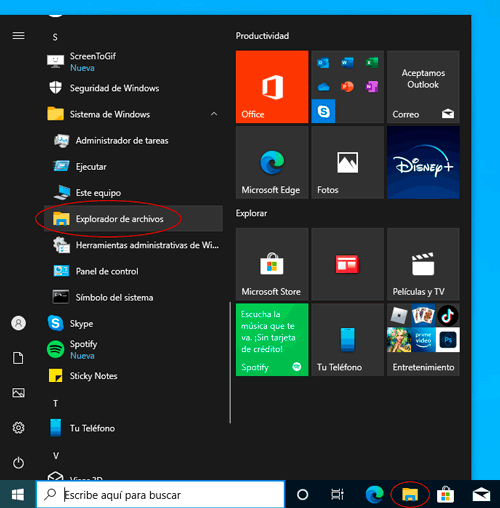Viewport: 500px width, 508px height.
Task: Click the Windows Start button
Action: coord(18,494)
